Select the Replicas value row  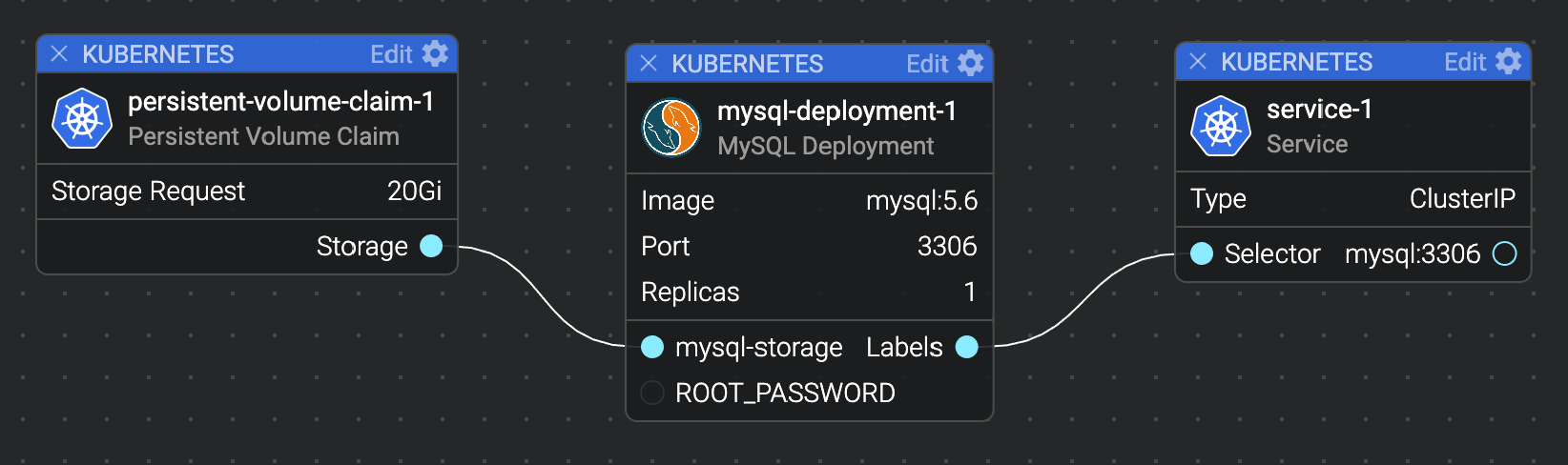tap(809, 292)
